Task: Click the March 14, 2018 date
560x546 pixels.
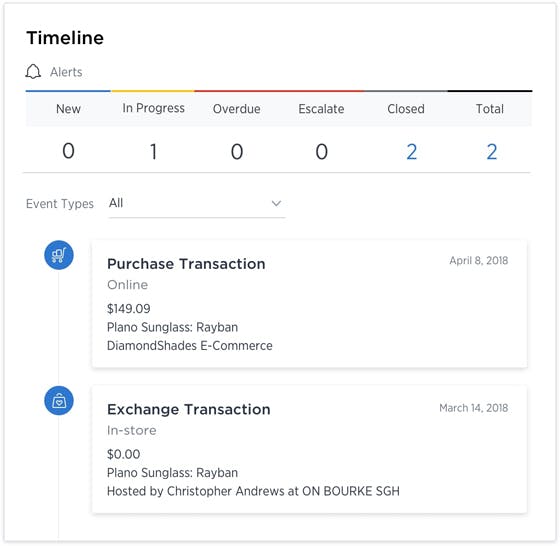Action: (474, 408)
